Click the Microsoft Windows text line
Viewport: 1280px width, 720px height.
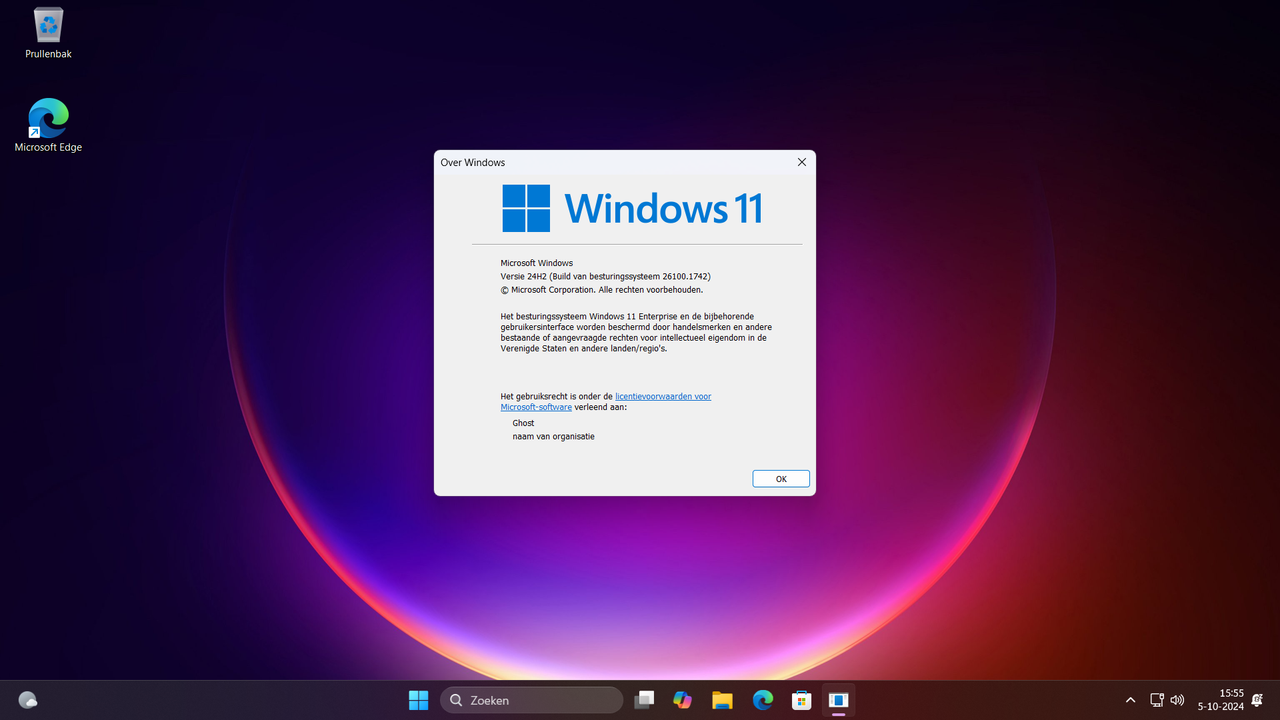pyautogui.click(x=537, y=263)
